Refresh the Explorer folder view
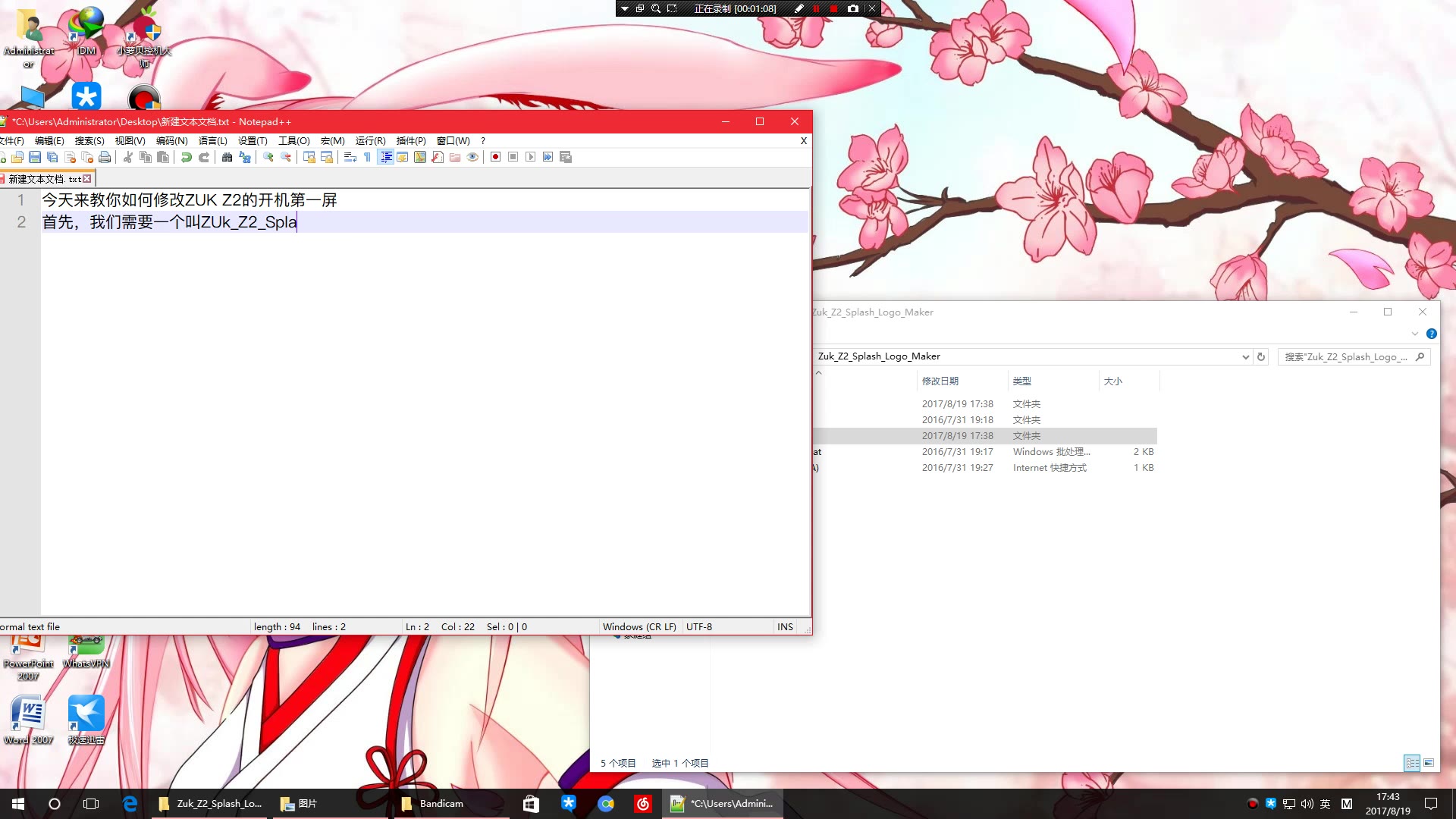The image size is (1456, 819). pos(1261,357)
